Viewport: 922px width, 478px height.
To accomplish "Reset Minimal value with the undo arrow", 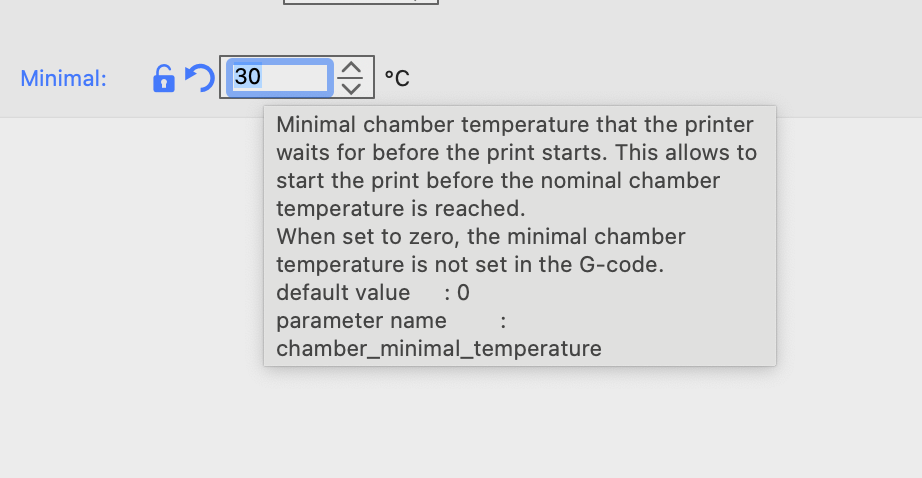I will click(x=200, y=78).
